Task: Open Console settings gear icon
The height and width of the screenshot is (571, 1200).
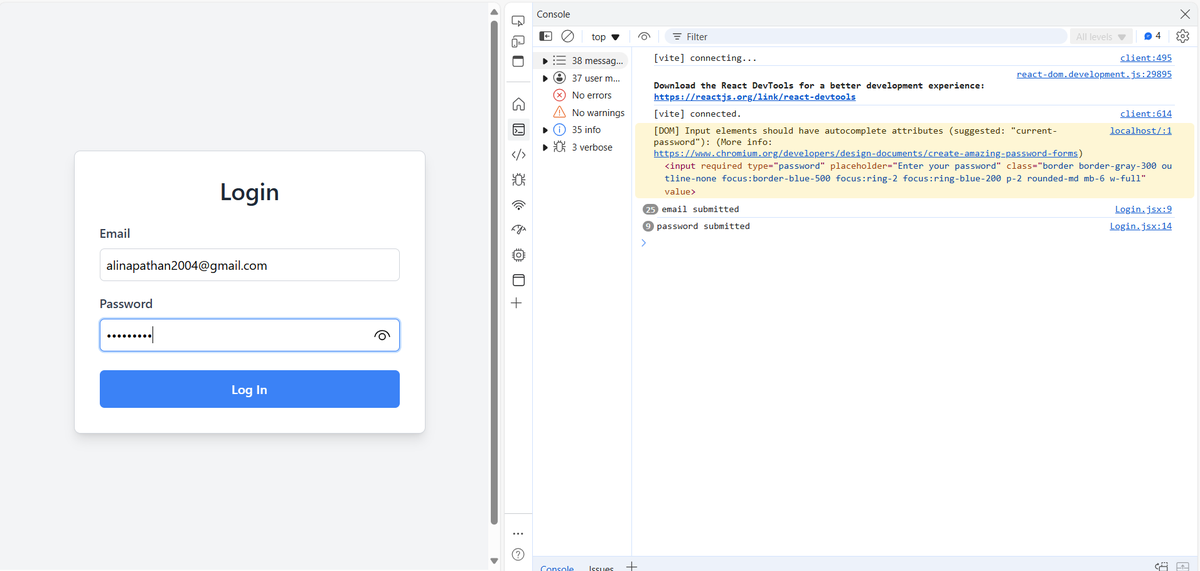Action: pos(1182,36)
